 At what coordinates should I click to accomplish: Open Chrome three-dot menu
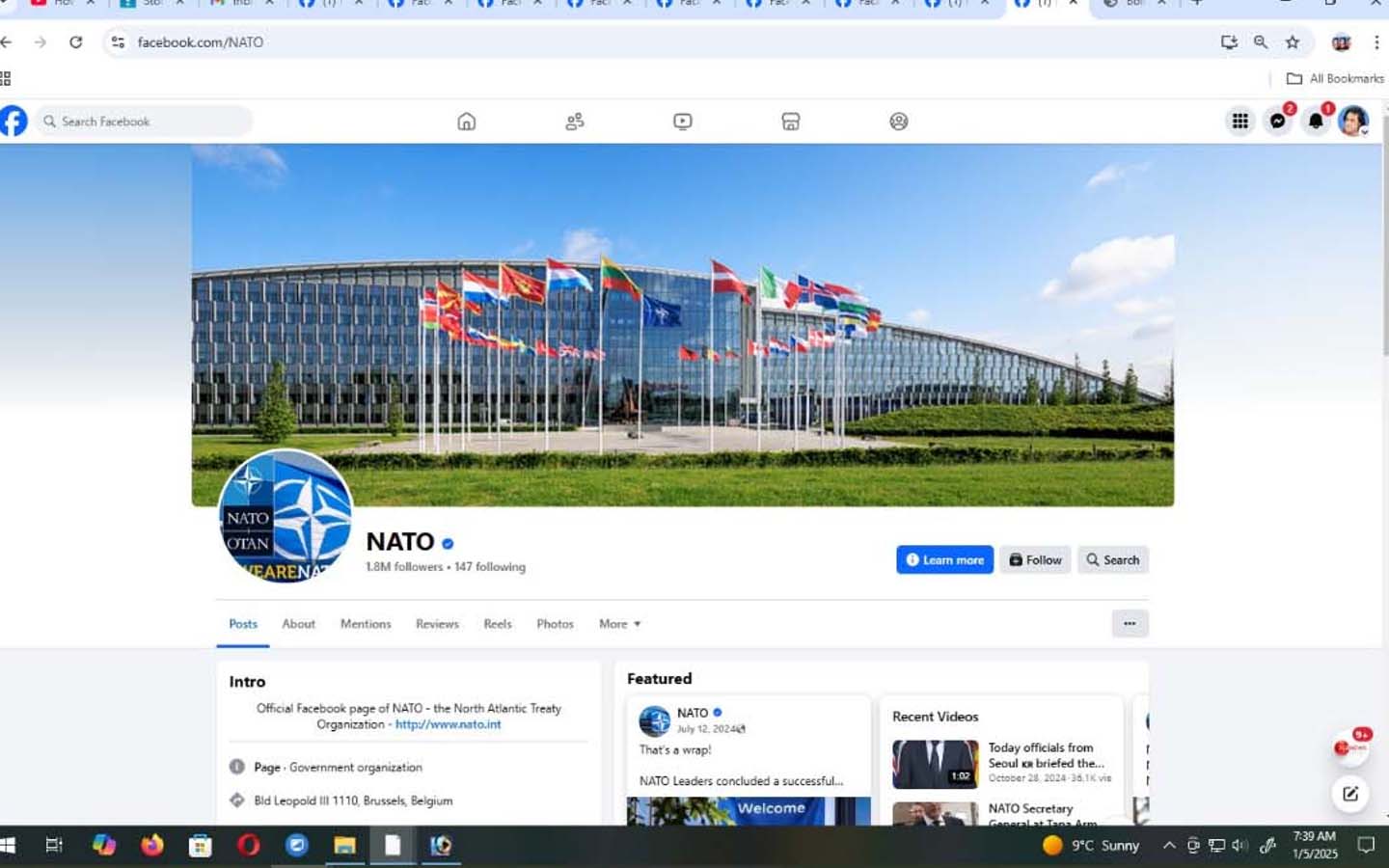[x=1376, y=41]
